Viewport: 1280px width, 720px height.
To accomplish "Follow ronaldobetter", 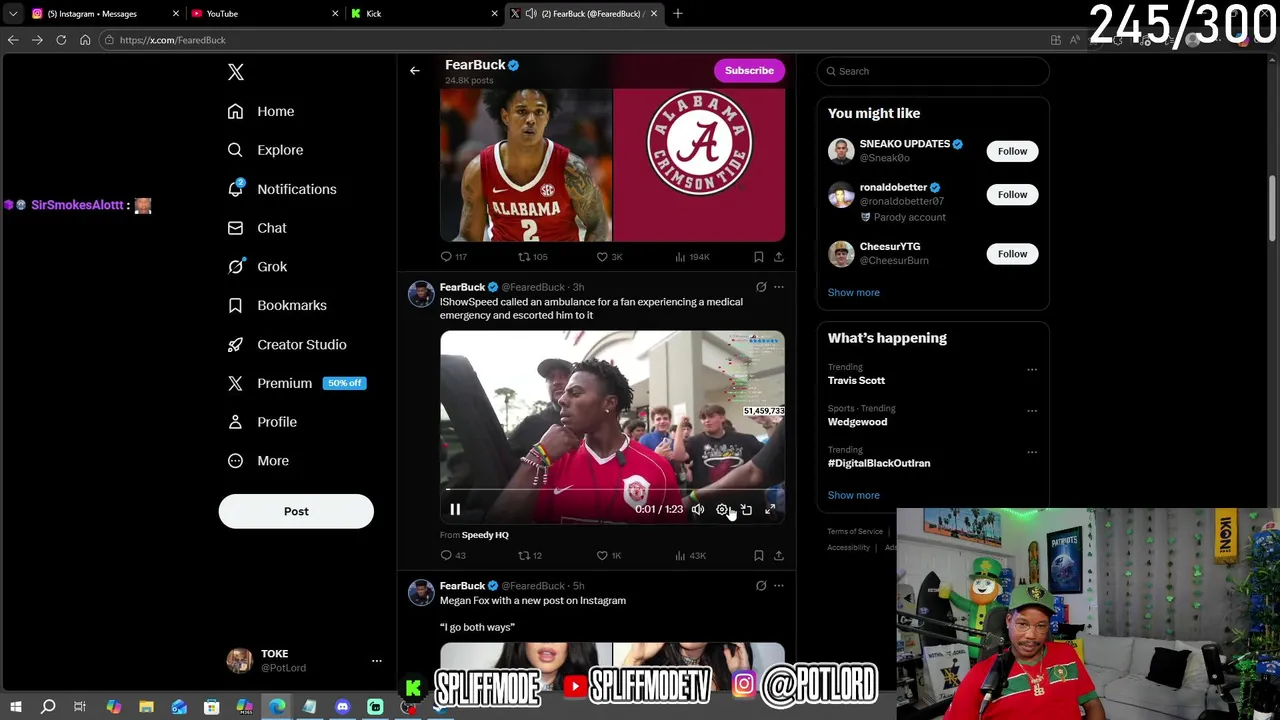I will point(1012,194).
